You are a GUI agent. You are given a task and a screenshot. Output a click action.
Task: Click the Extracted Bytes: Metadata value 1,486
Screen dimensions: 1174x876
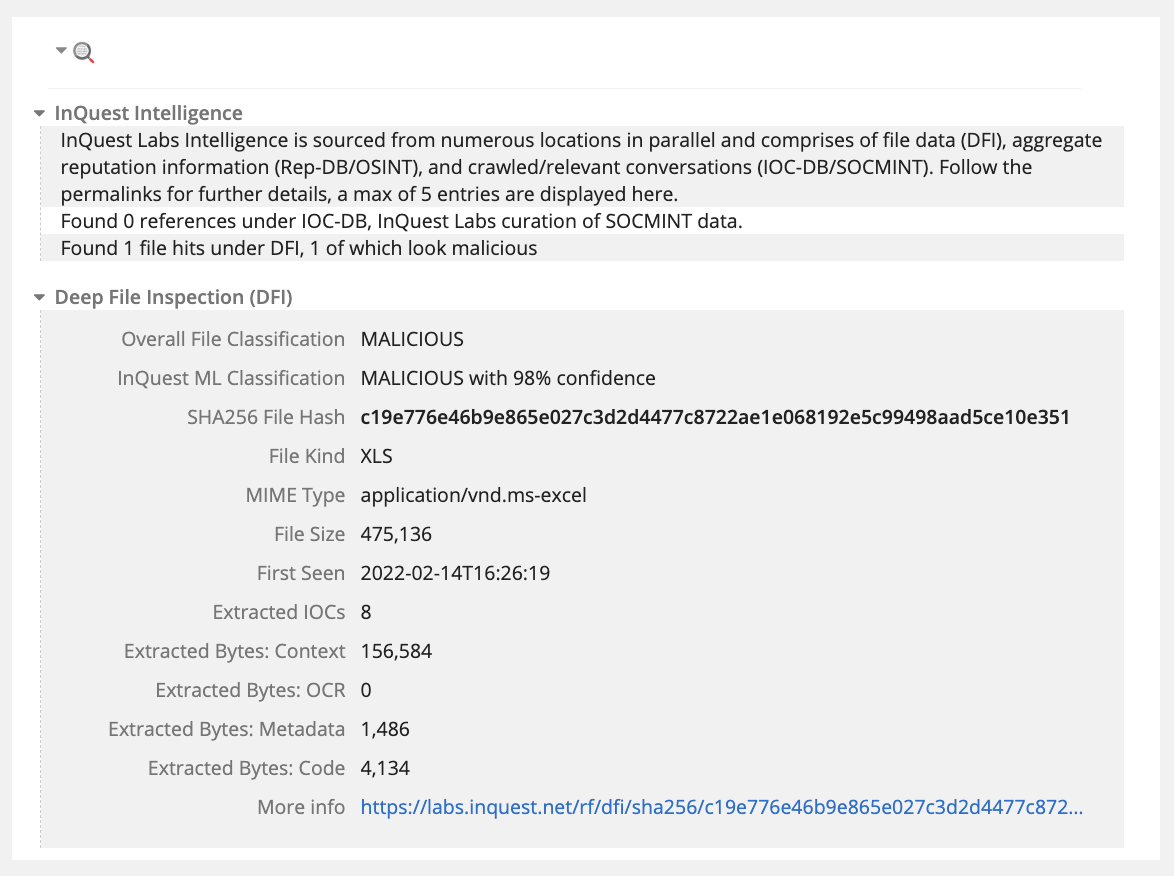385,729
